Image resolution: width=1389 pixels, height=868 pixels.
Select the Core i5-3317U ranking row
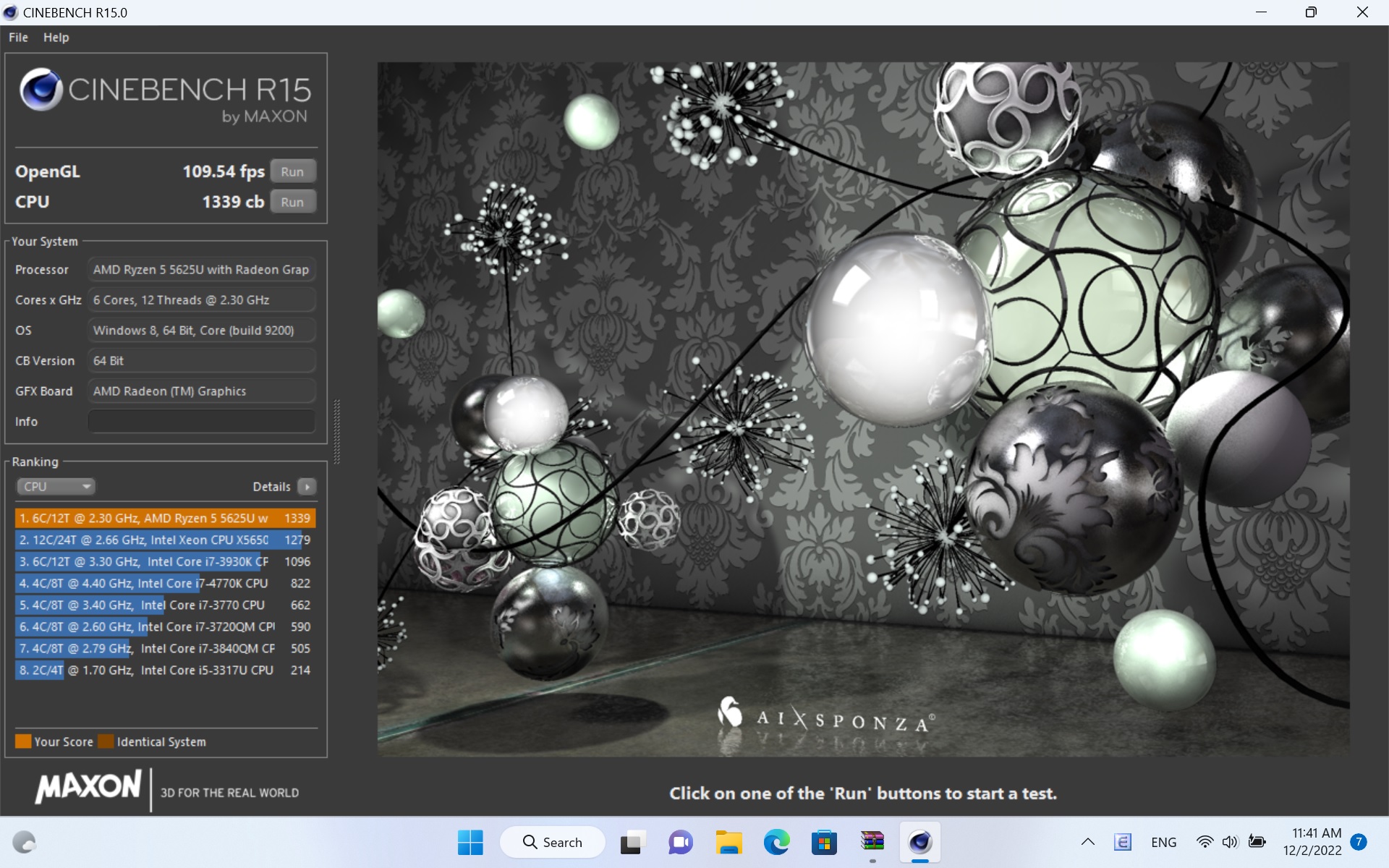[165, 670]
